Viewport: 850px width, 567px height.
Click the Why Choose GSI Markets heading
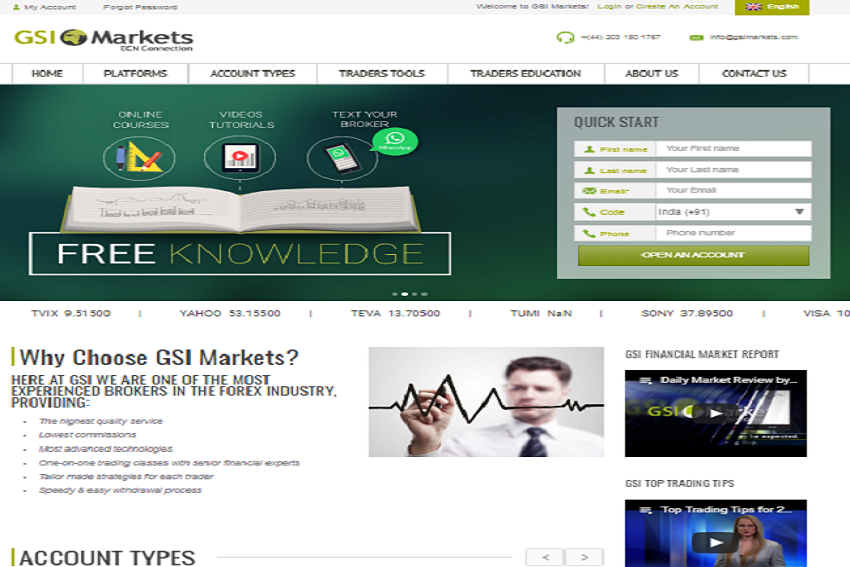(x=159, y=358)
